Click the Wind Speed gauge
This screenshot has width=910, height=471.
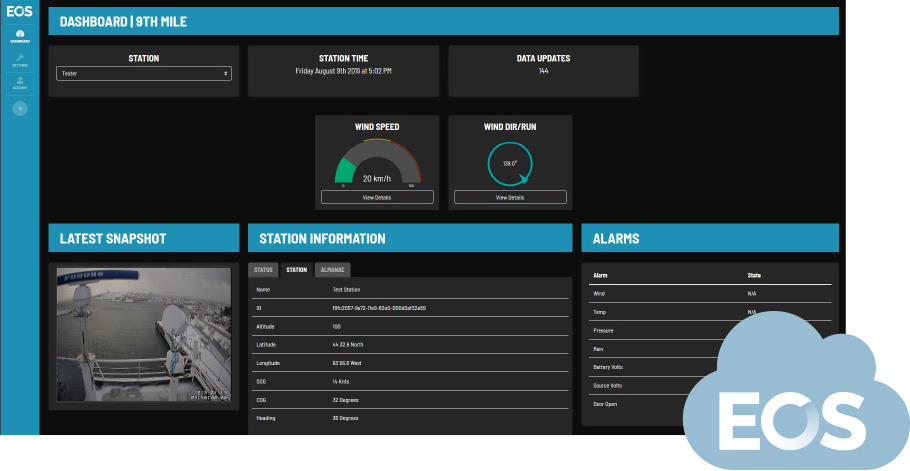tap(377, 164)
